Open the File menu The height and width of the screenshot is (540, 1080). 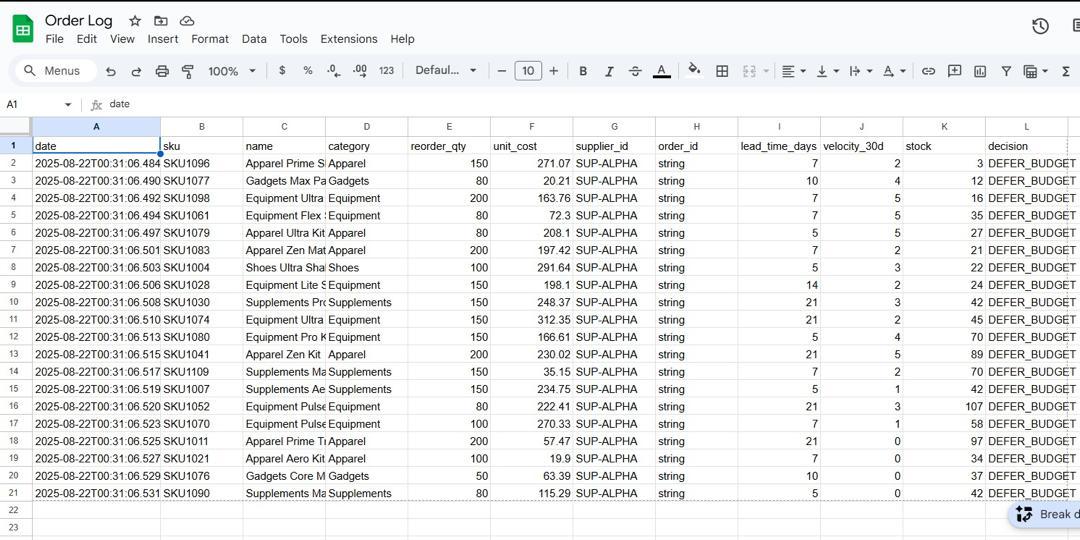point(54,39)
